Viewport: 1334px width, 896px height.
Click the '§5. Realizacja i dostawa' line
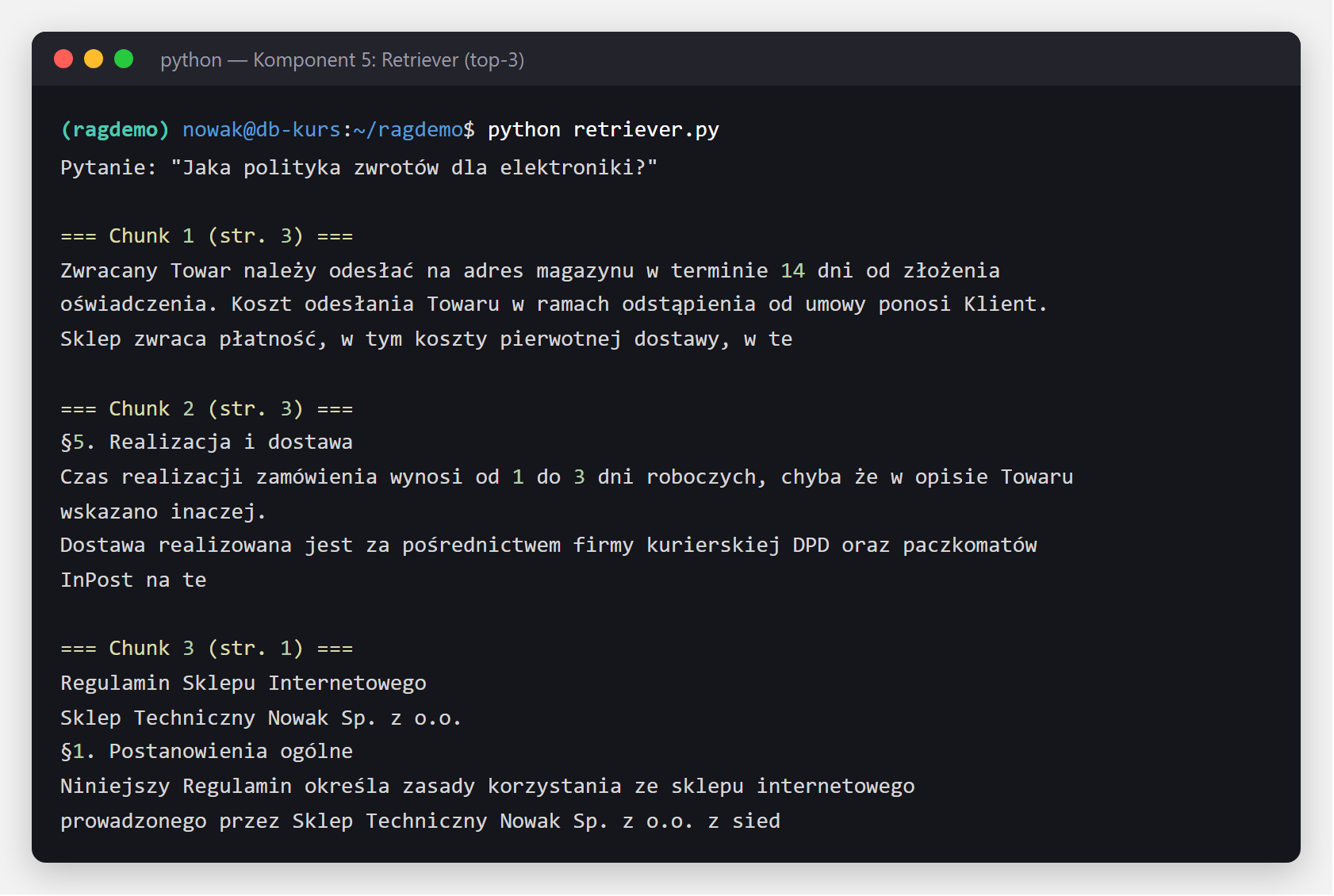(x=207, y=442)
